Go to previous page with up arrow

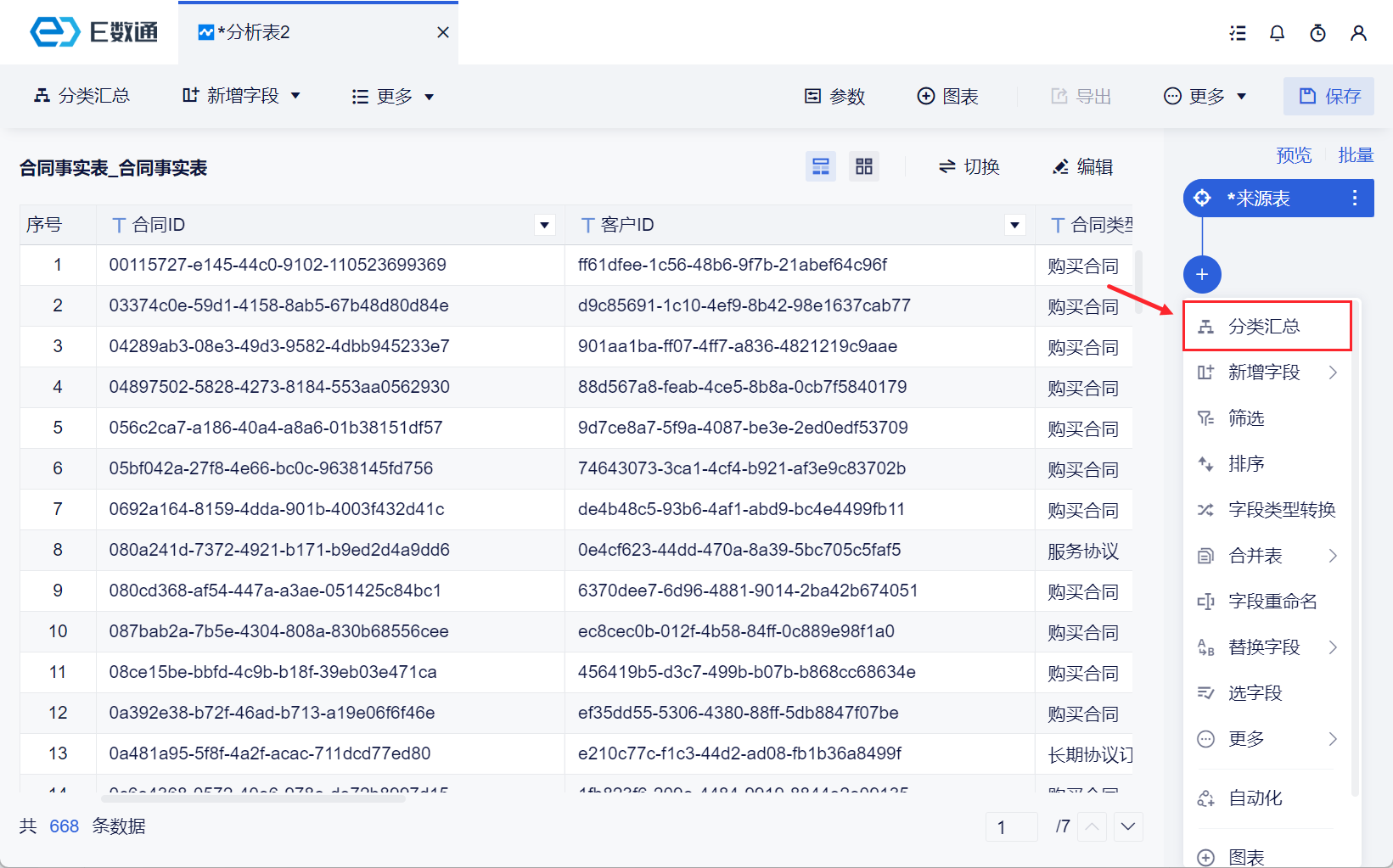click(1092, 826)
